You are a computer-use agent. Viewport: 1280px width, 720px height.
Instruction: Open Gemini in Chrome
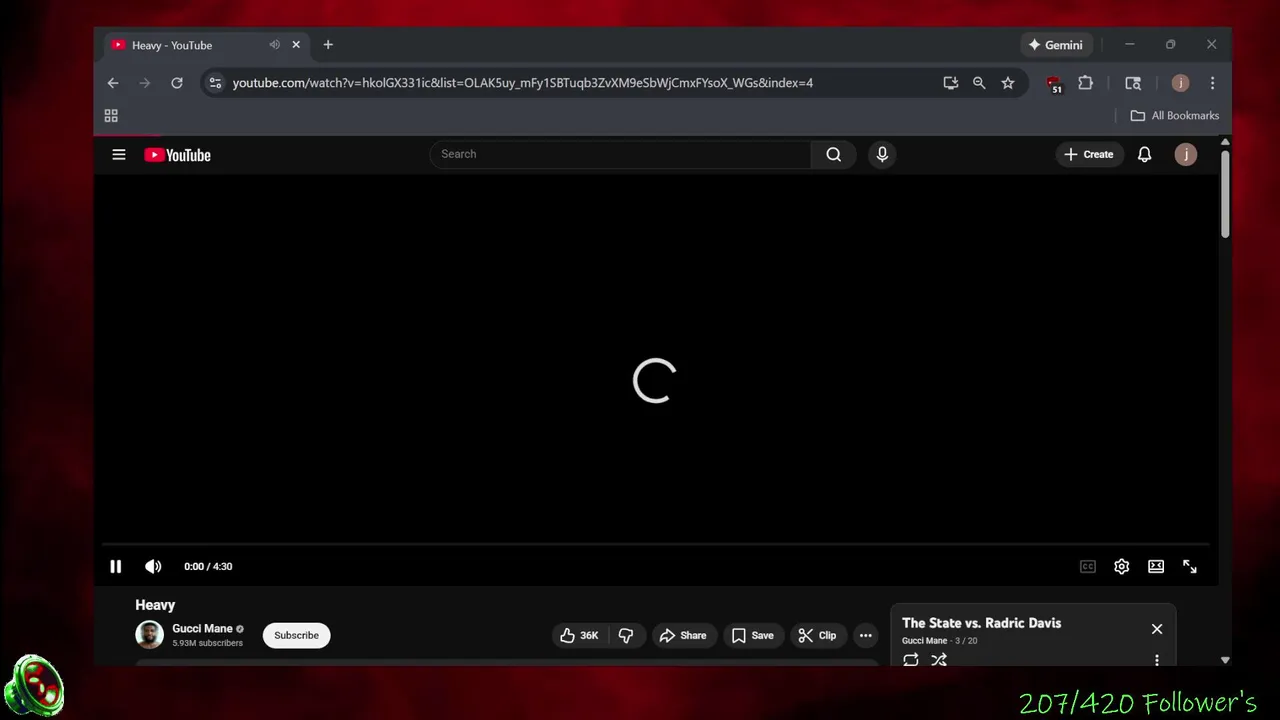(1055, 45)
